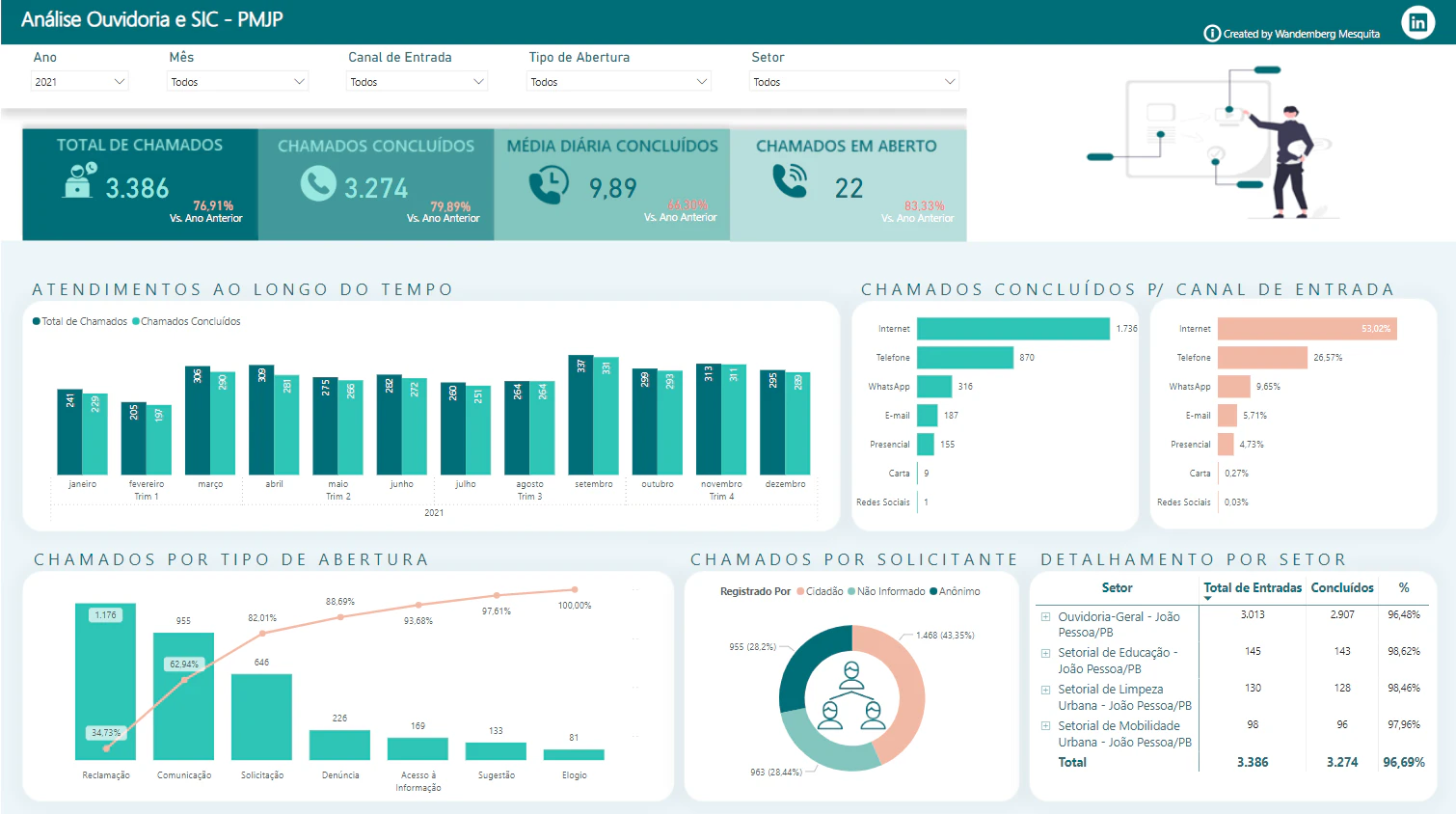Viewport: 1456px width, 814px height.
Task: Click the Created by Wandemberg Mesquita text
Action: point(1302,34)
